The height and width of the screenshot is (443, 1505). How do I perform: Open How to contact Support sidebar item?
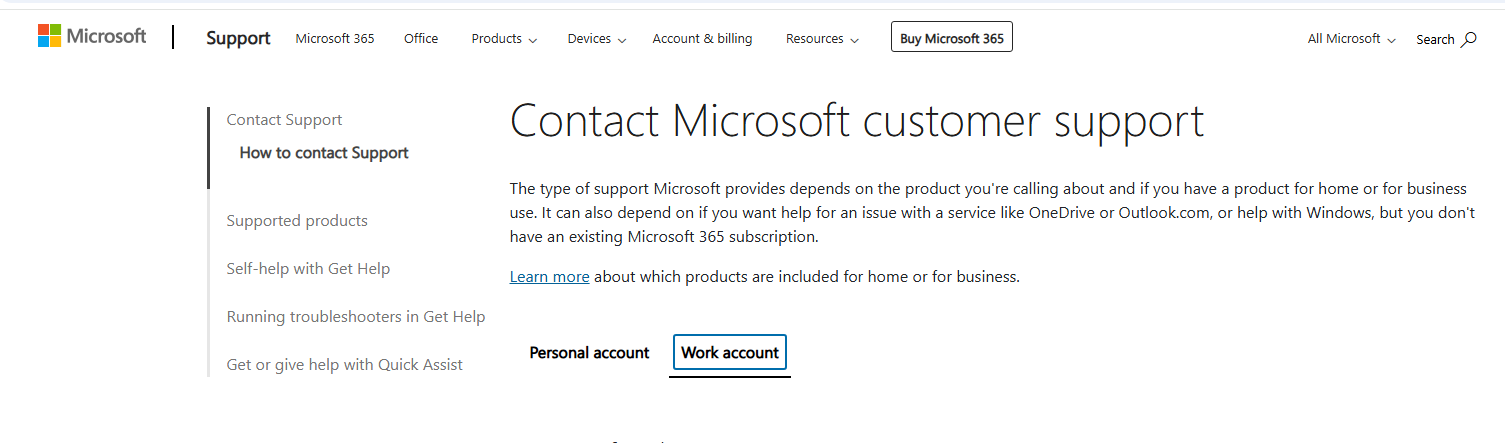click(x=324, y=153)
